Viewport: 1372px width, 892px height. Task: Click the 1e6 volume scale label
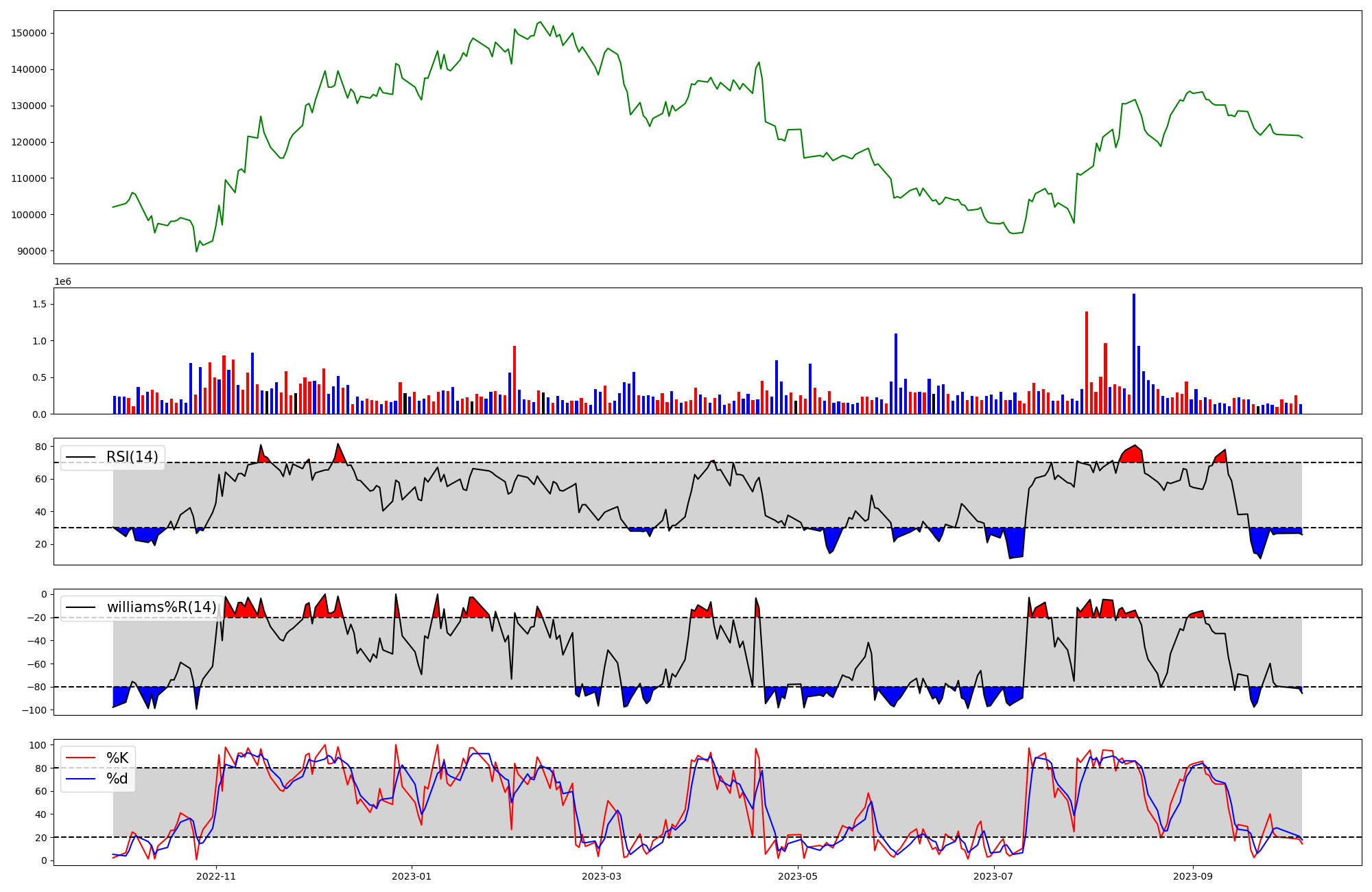click(x=62, y=282)
